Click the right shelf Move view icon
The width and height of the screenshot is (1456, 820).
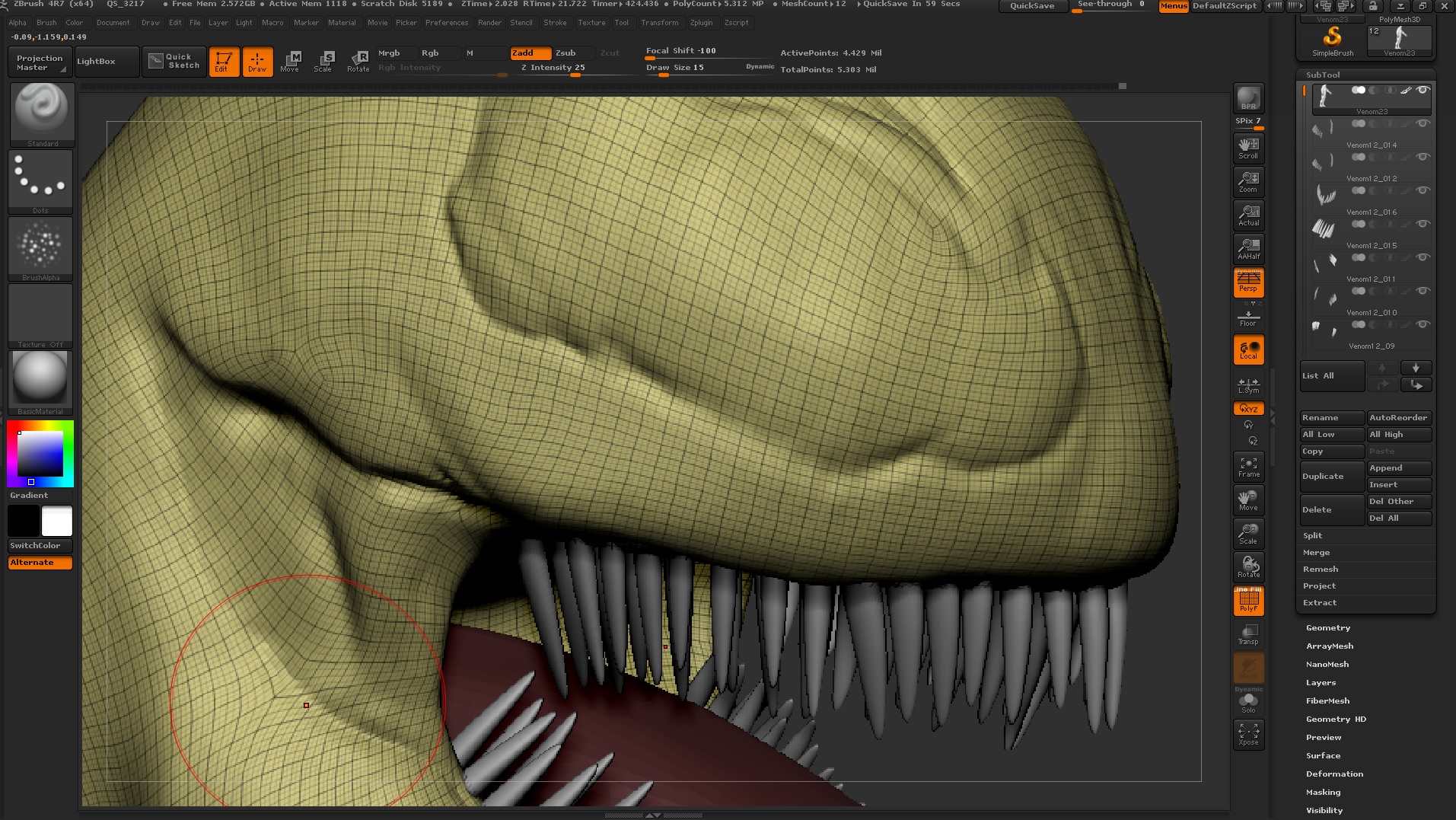pos(1248,501)
